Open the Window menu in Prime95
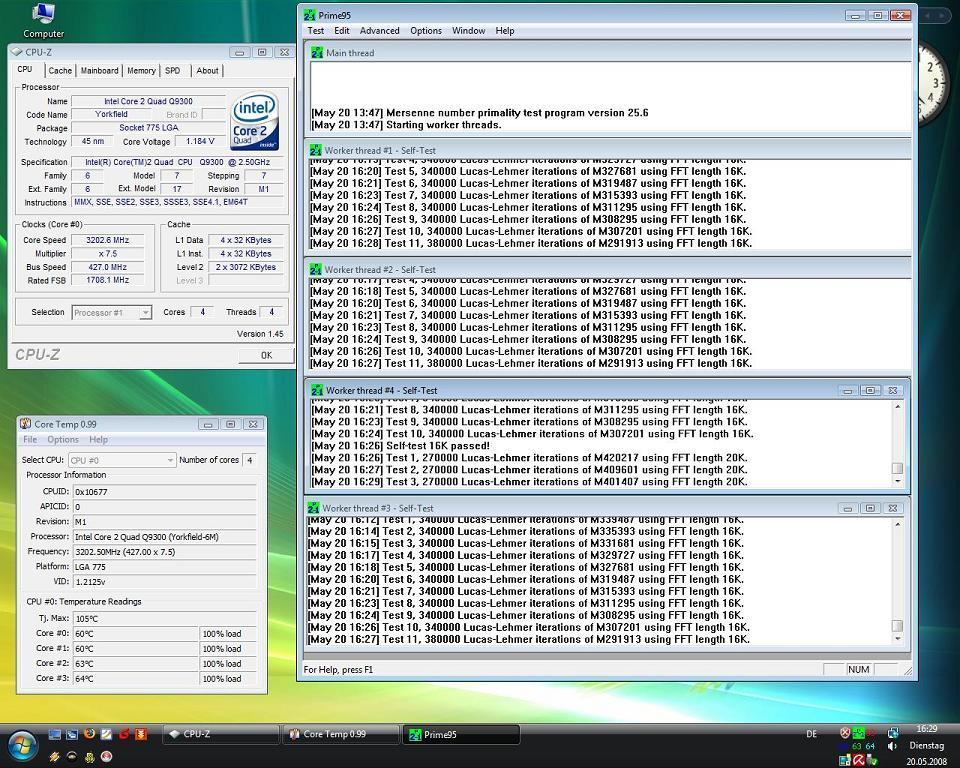960x768 pixels. pos(468,31)
